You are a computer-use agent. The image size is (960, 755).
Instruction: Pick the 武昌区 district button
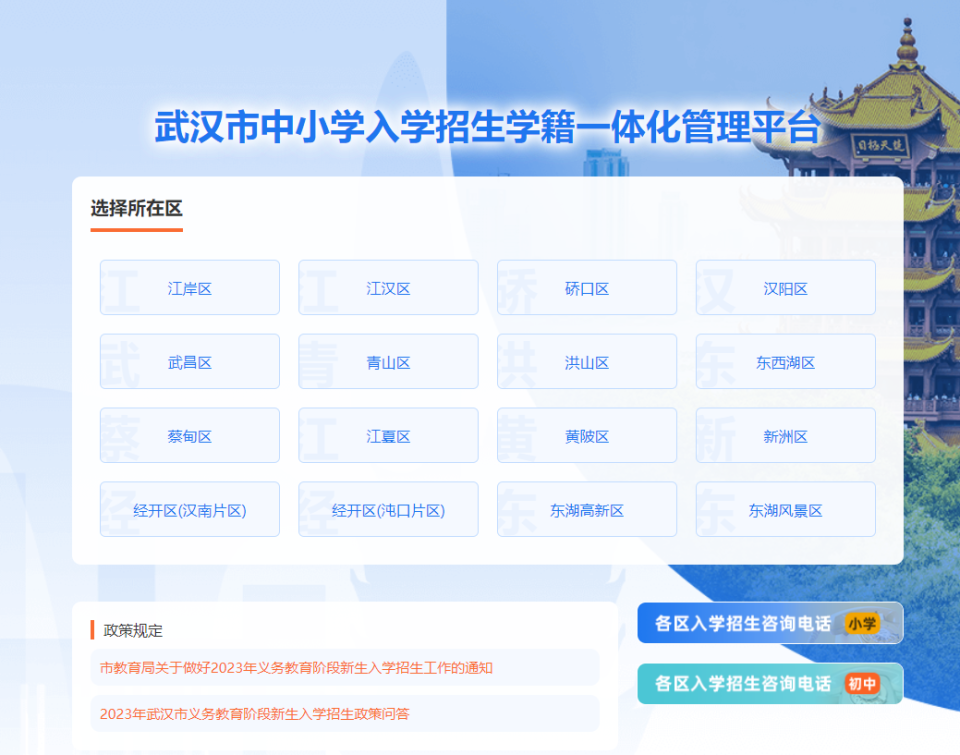tap(189, 362)
